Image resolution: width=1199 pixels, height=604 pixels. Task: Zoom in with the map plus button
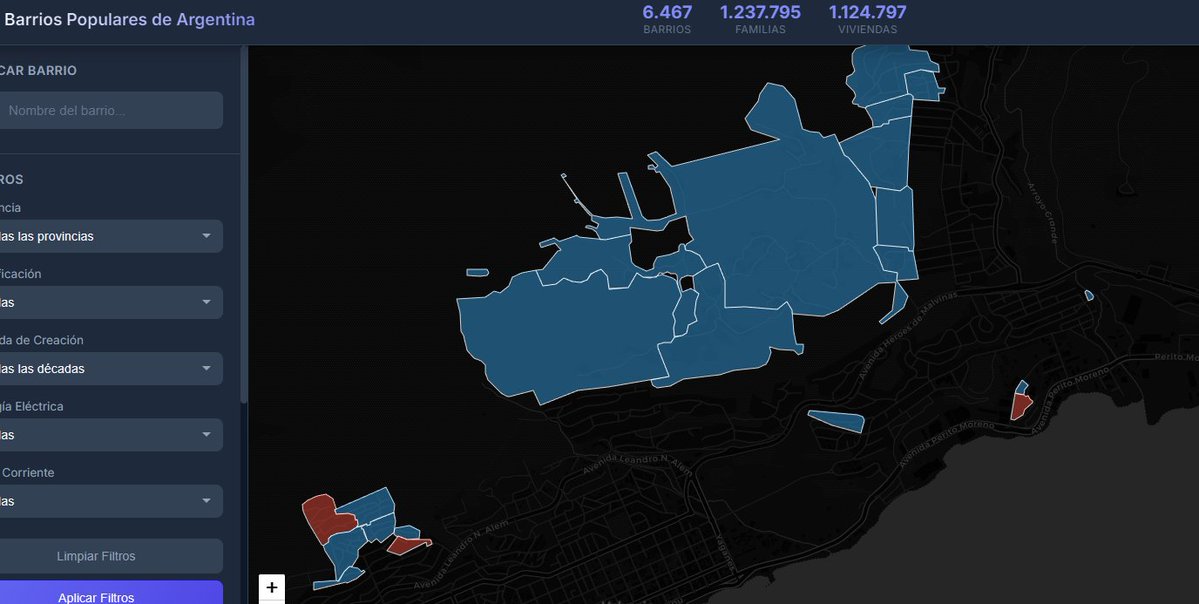[x=271, y=587]
